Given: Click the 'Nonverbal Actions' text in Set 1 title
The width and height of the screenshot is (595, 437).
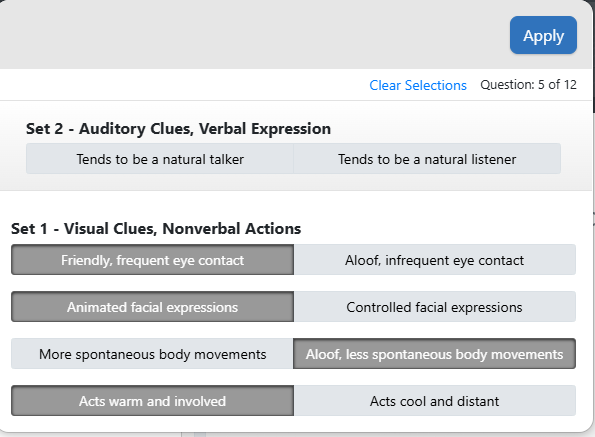Looking at the screenshot, I should (x=231, y=229).
